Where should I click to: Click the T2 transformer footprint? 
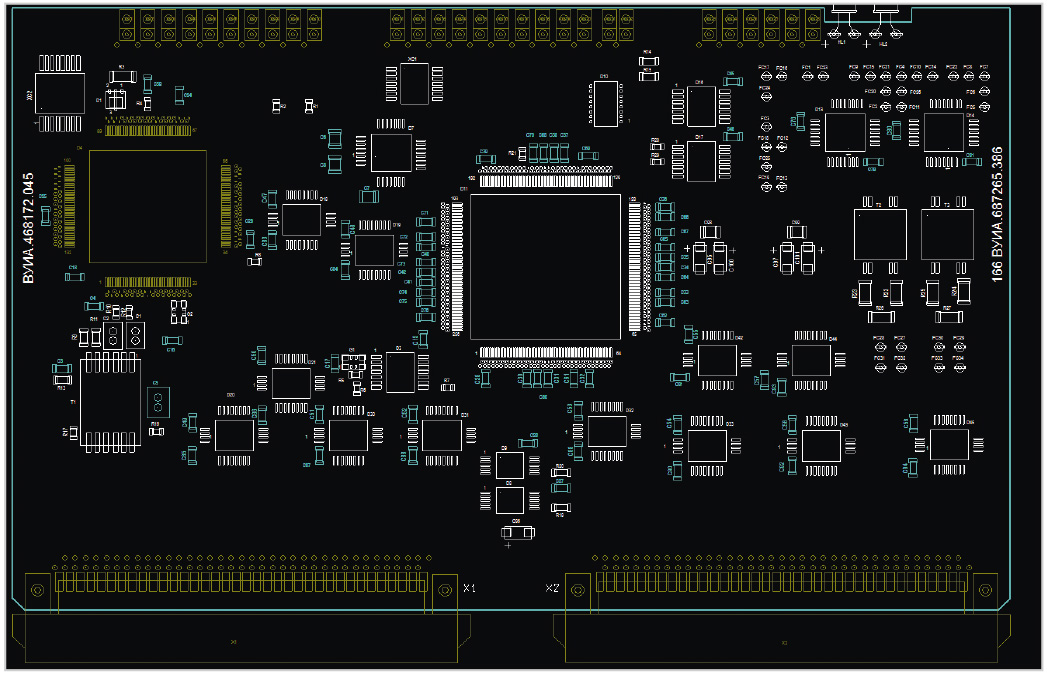pyautogui.click(x=880, y=234)
